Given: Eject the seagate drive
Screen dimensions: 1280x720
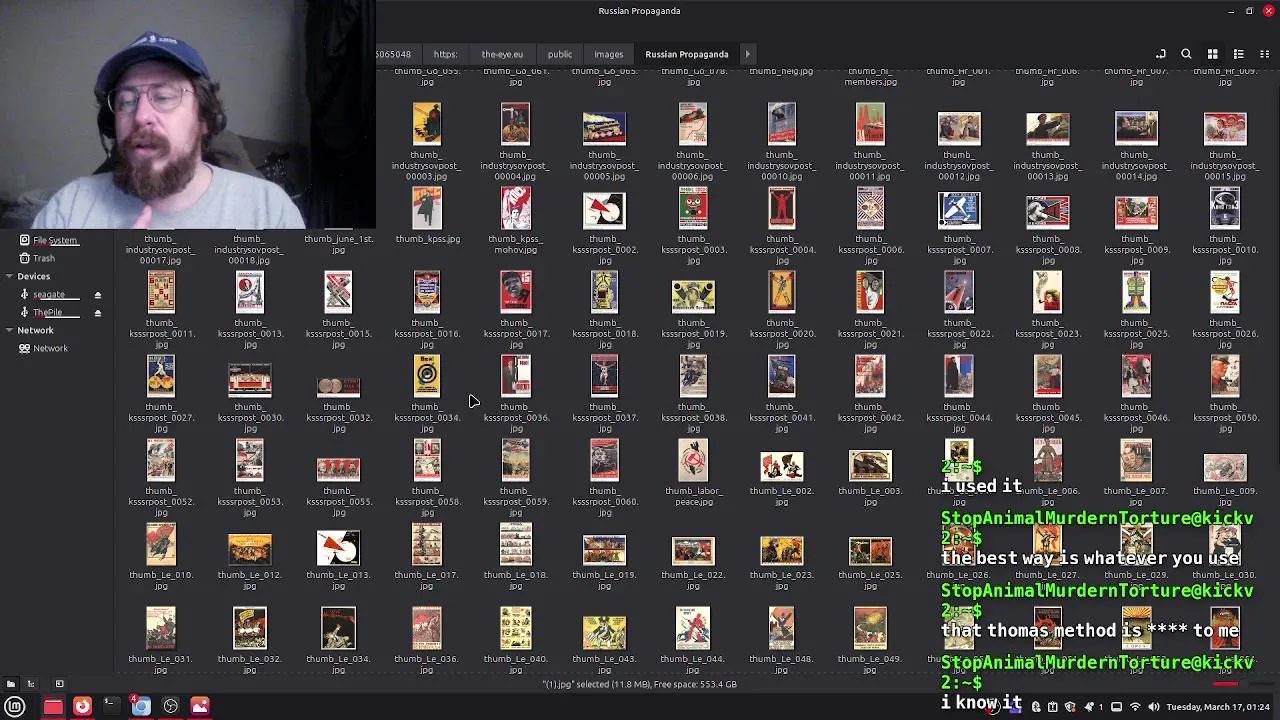Looking at the screenshot, I should [98, 295].
